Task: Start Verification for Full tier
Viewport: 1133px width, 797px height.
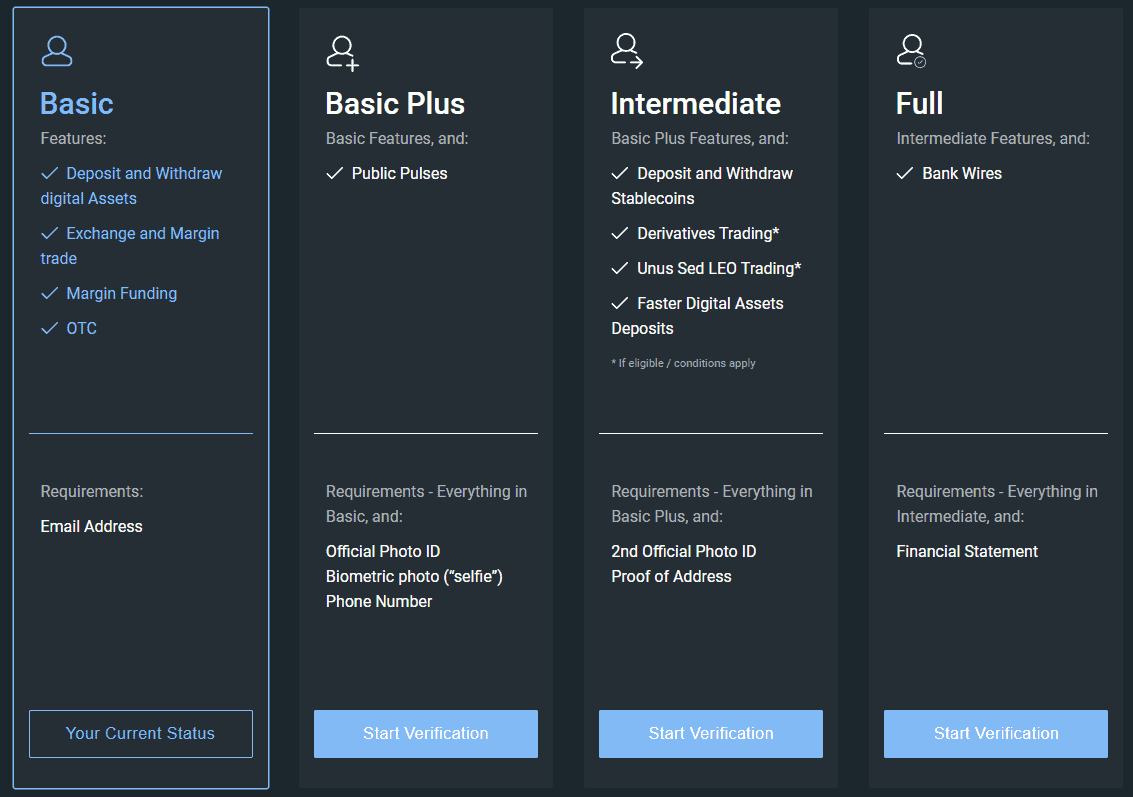Action: pyautogui.click(x=995, y=734)
